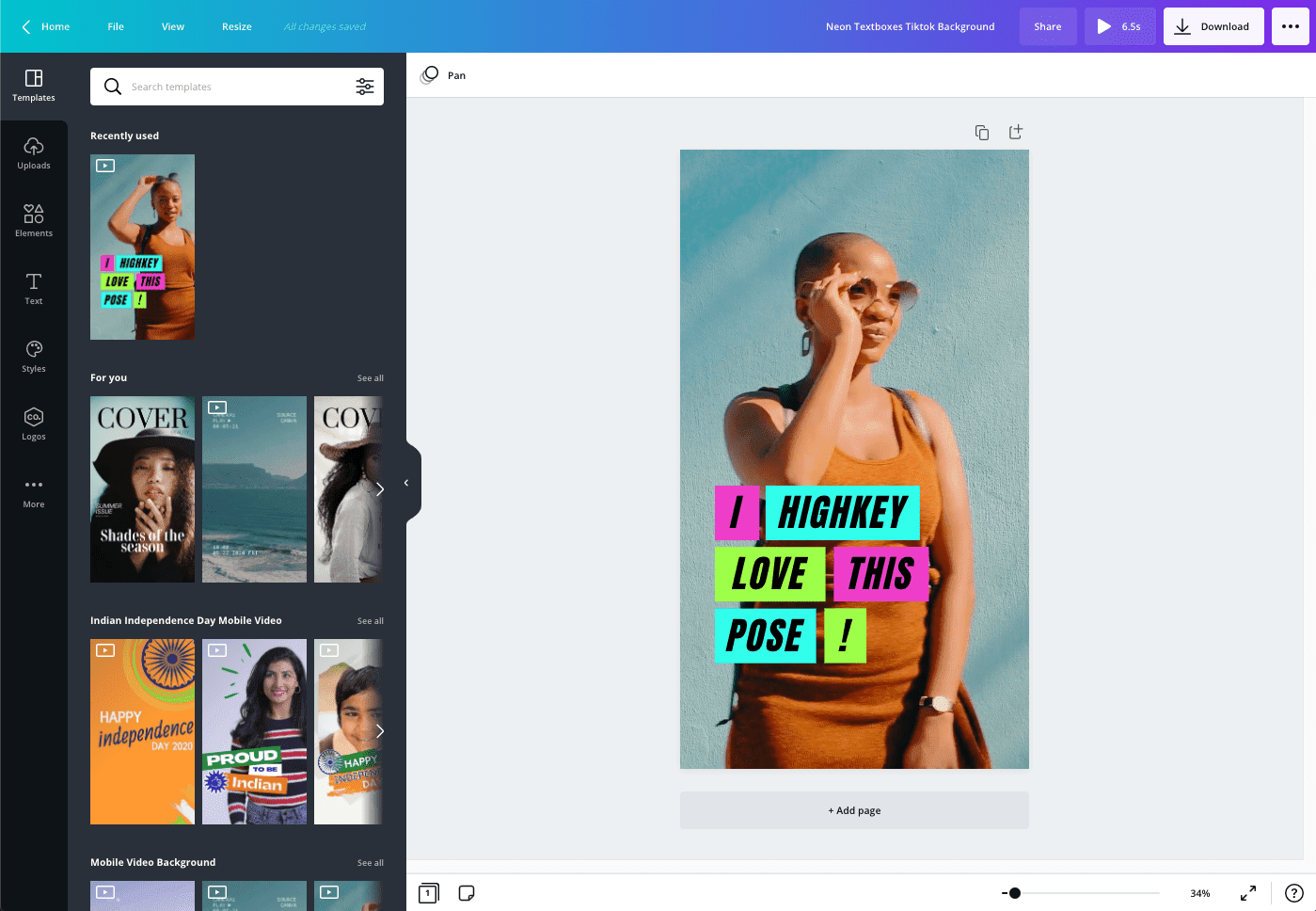This screenshot has width=1316, height=911.
Task: Open the Templates panel
Action: pos(33,86)
